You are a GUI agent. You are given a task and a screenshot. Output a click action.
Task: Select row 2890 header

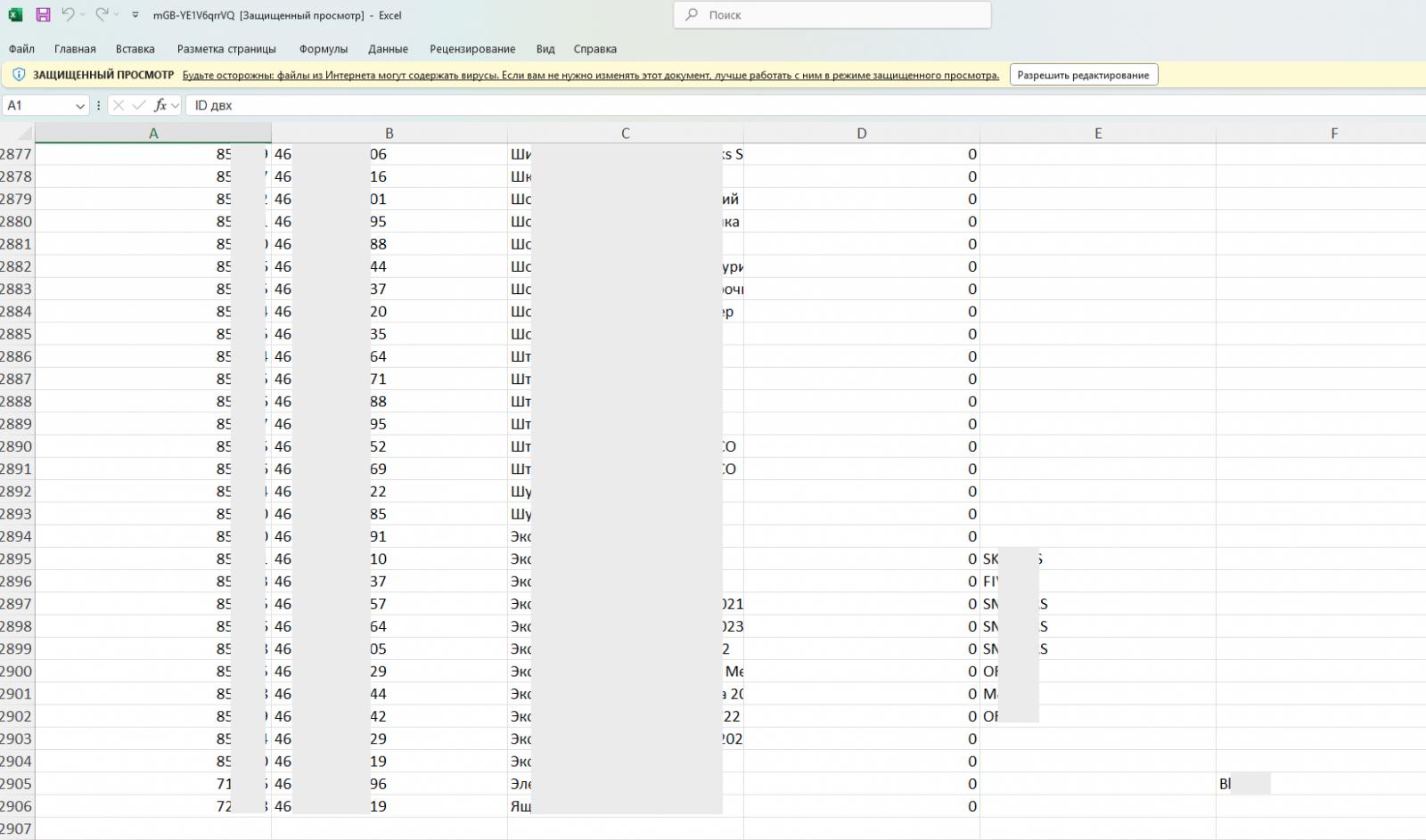tap(17, 446)
